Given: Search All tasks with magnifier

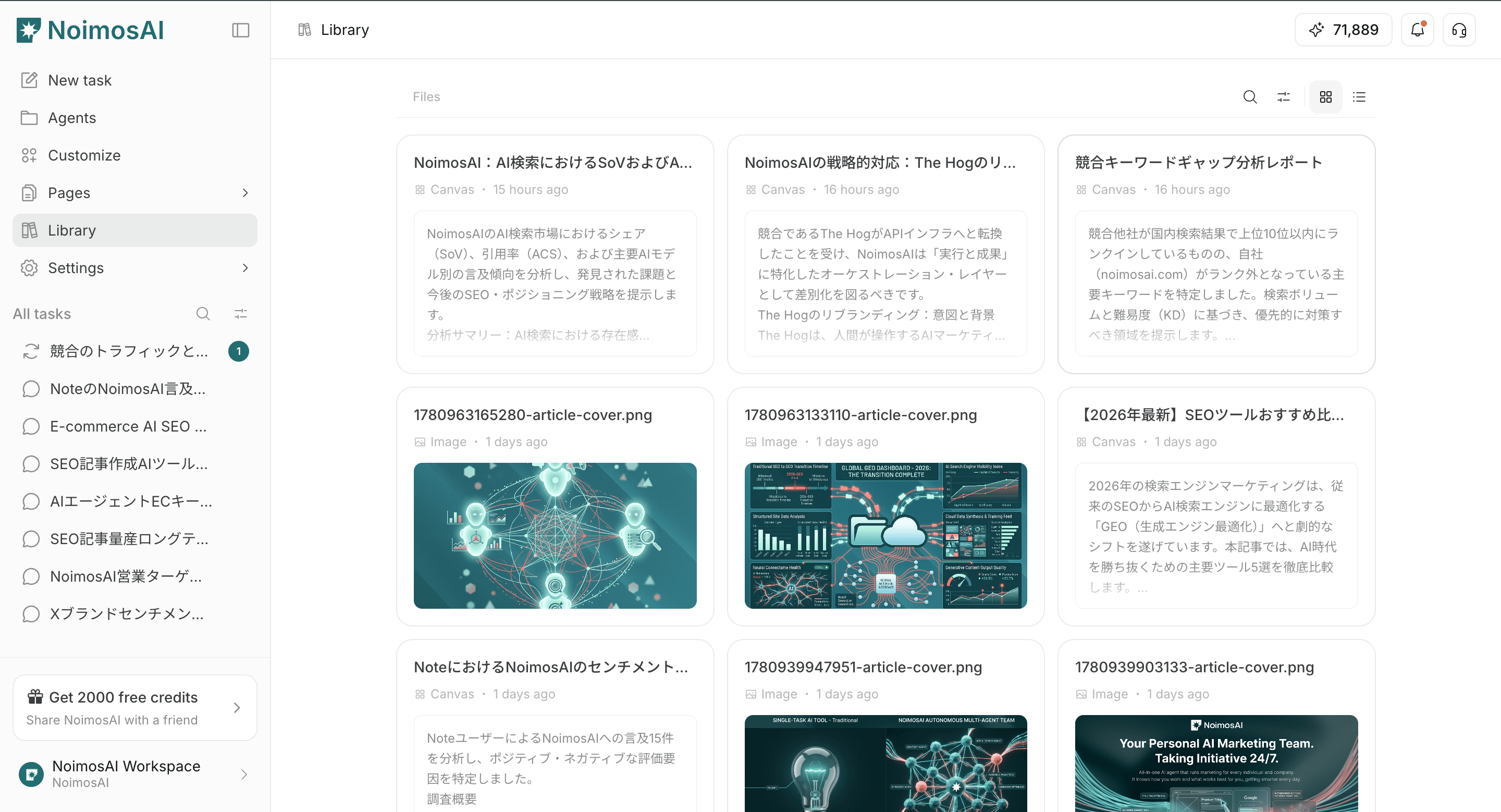Looking at the screenshot, I should click(x=203, y=314).
